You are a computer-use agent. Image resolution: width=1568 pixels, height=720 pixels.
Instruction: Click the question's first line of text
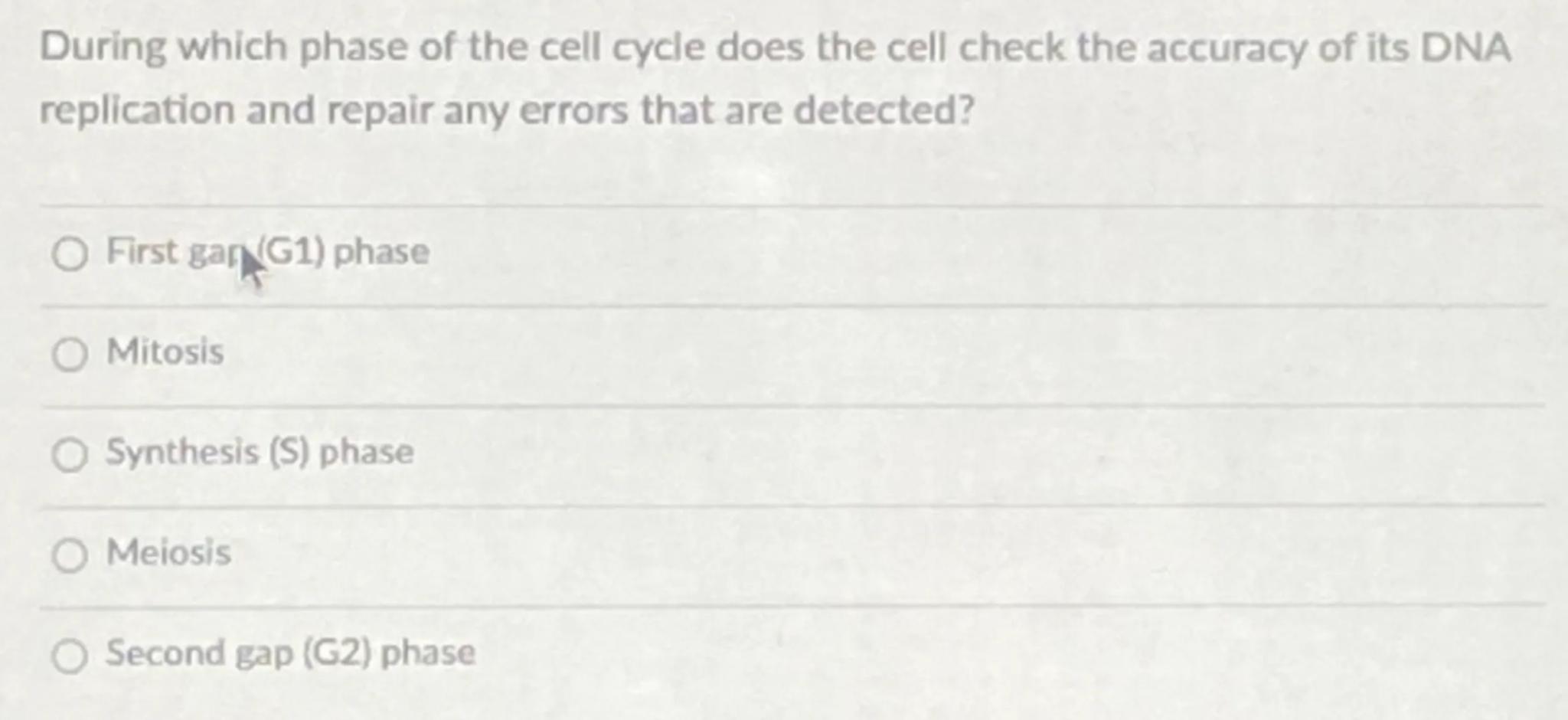775,47
